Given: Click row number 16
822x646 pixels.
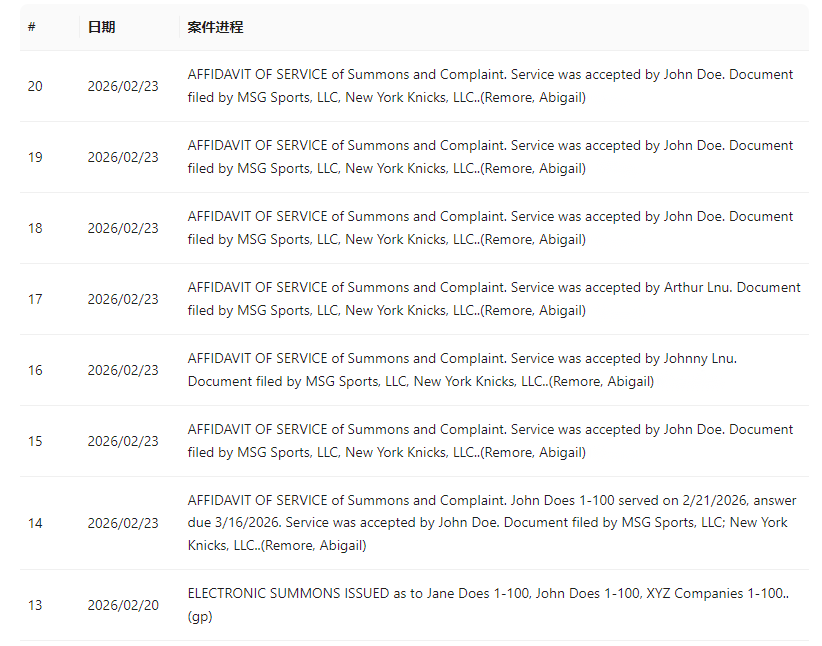Looking at the screenshot, I should click(35, 370).
